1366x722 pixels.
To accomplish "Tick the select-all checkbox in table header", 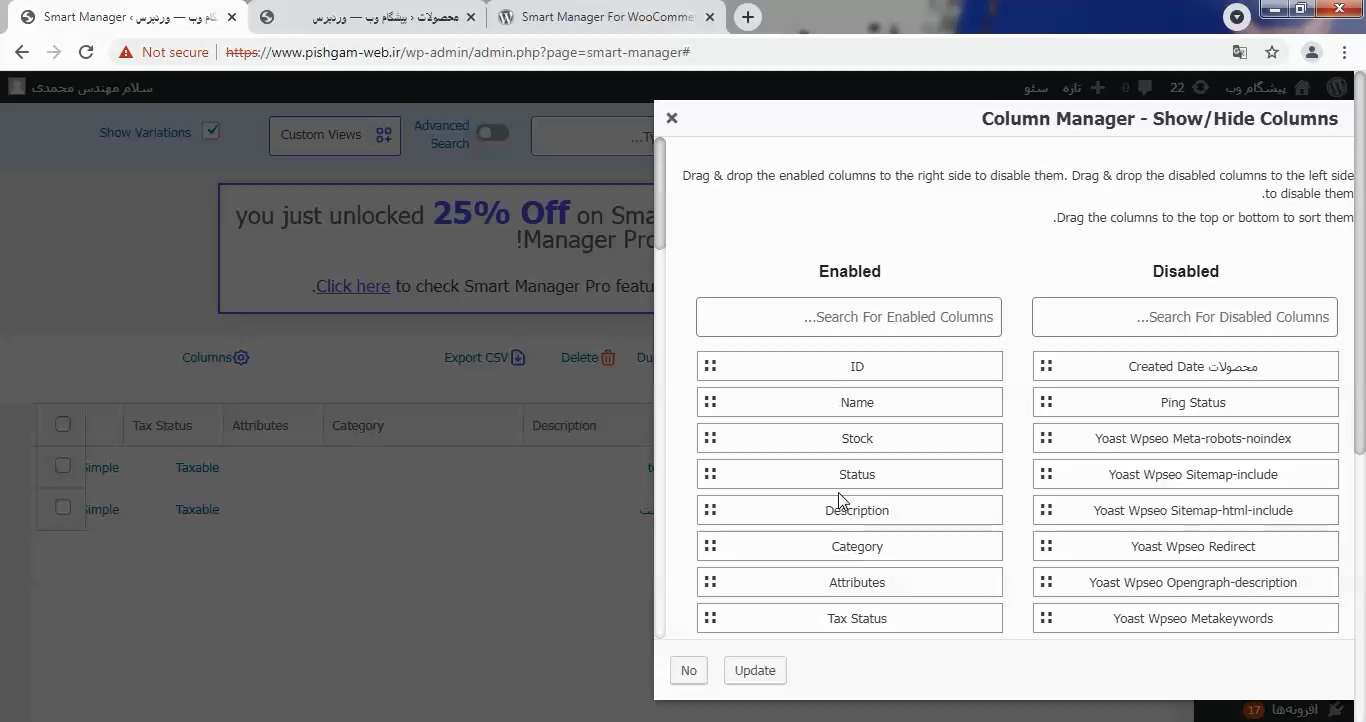I will coord(63,425).
